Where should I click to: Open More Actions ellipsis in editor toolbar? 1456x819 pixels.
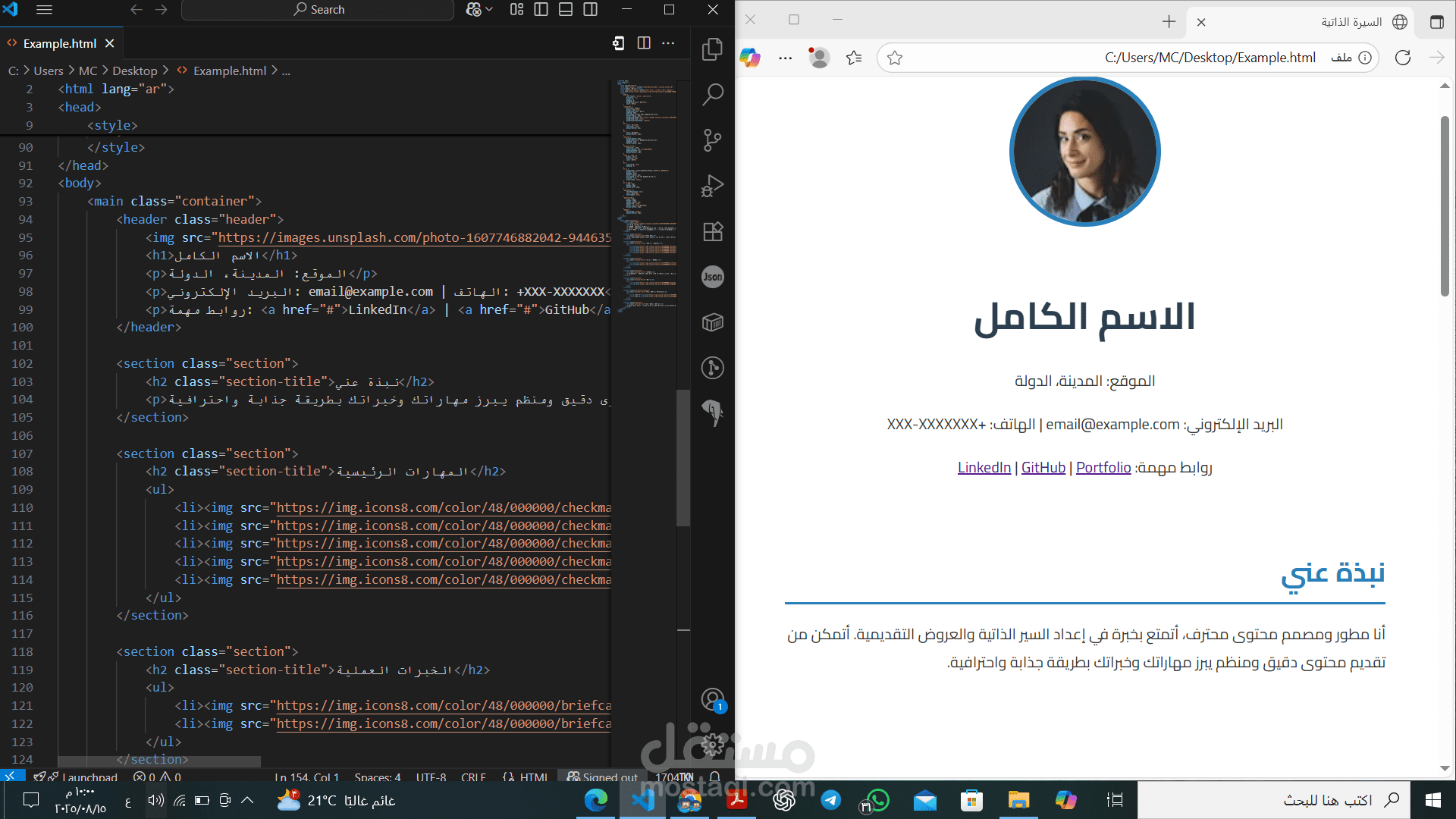point(668,43)
